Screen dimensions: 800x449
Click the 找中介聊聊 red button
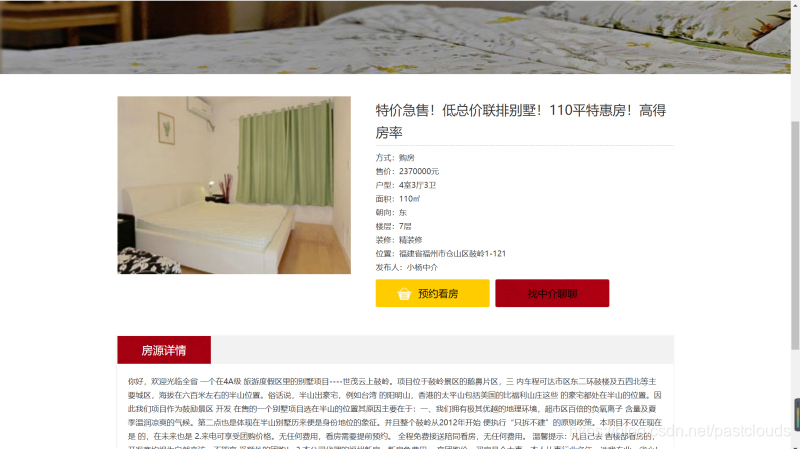pyautogui.click(x=552, y=293)
